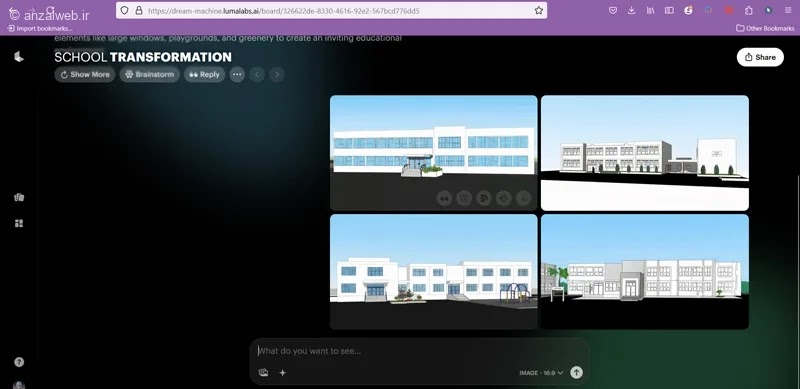Open the browser hamburger menu

pyautogui.click(x=788, y=10)
